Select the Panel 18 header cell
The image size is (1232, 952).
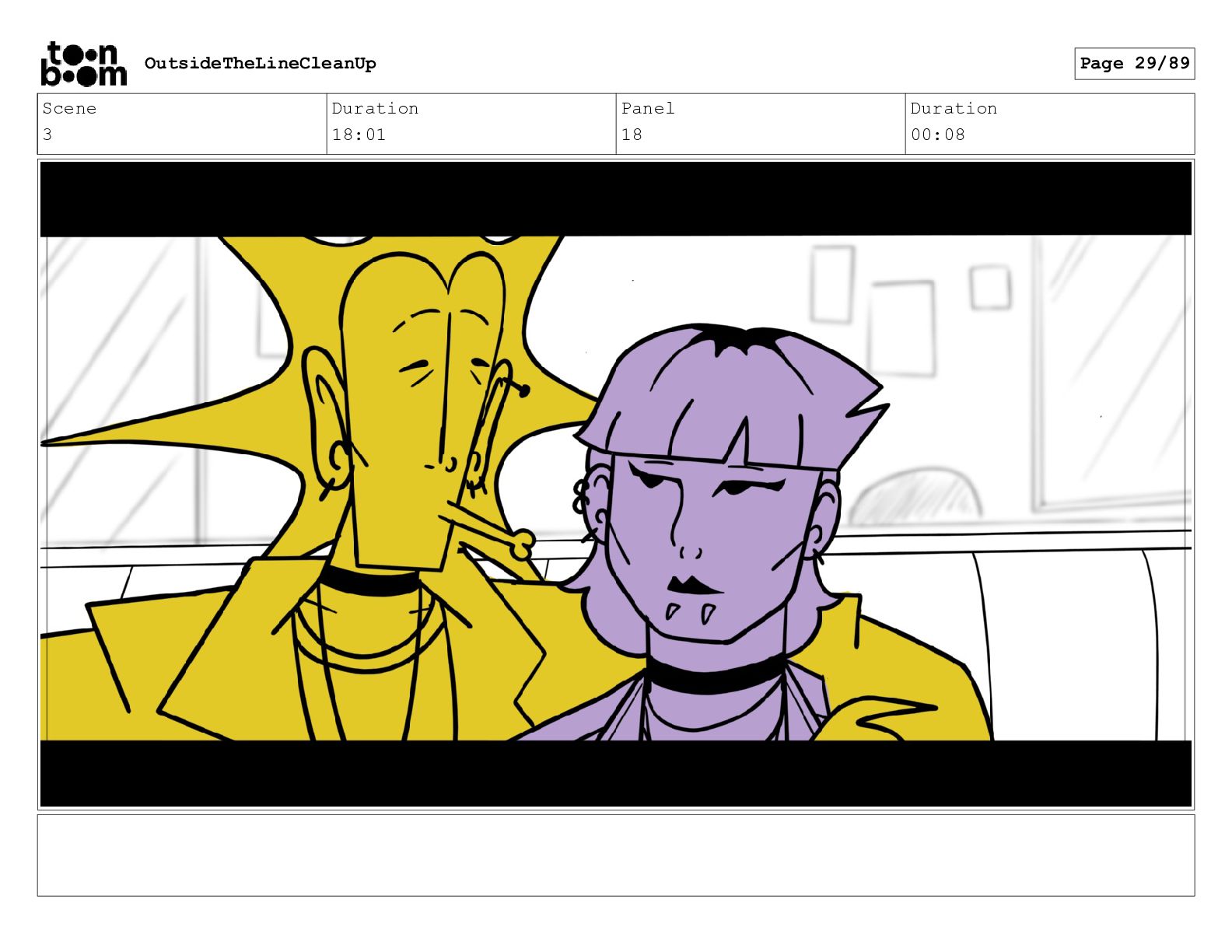point(761,124)
